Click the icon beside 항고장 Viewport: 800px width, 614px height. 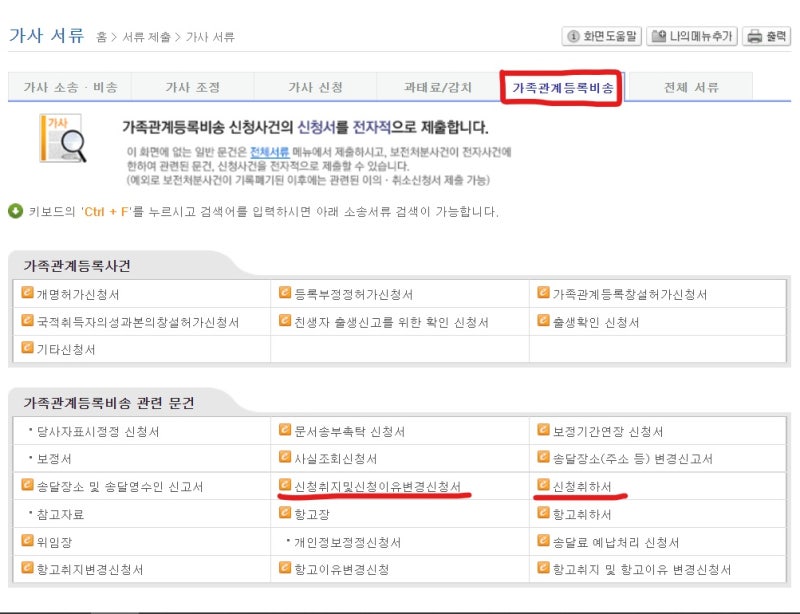click(285, 512)
